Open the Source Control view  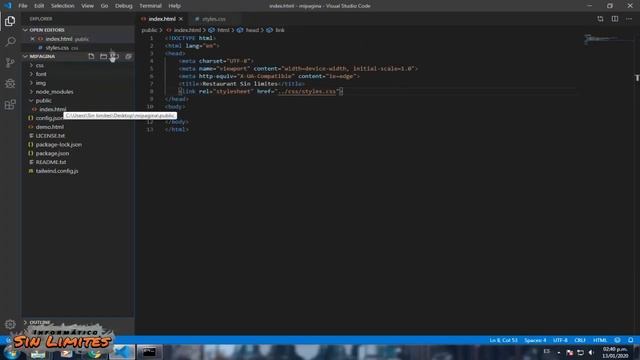click(x=10, y=62)
